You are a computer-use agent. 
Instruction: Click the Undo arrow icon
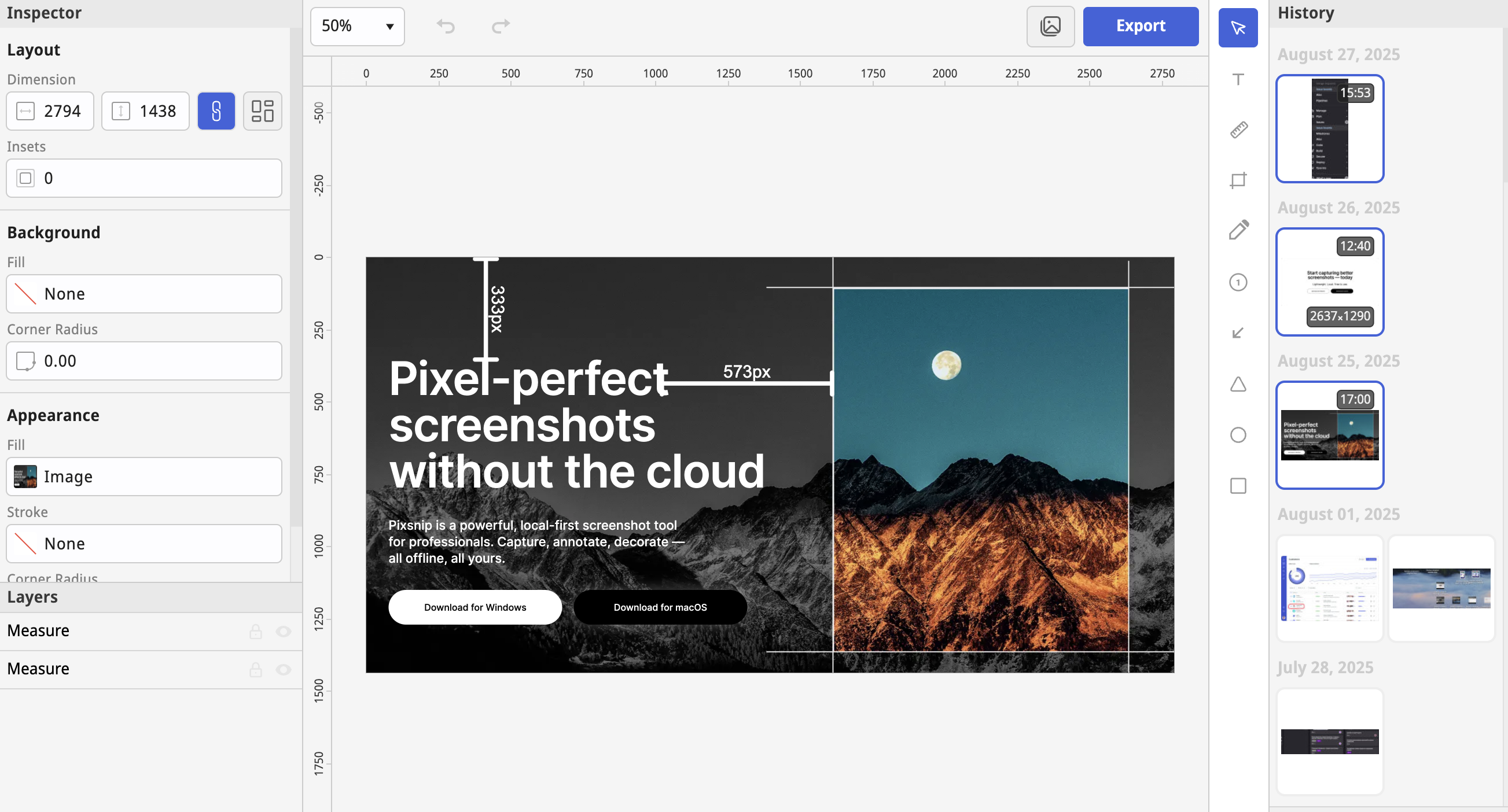click(446, 27)
